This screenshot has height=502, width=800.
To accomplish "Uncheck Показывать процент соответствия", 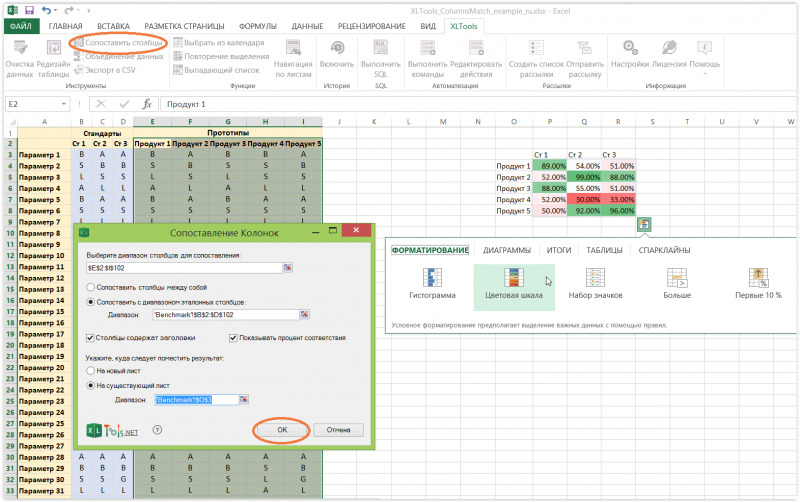I will pos(233,338).
